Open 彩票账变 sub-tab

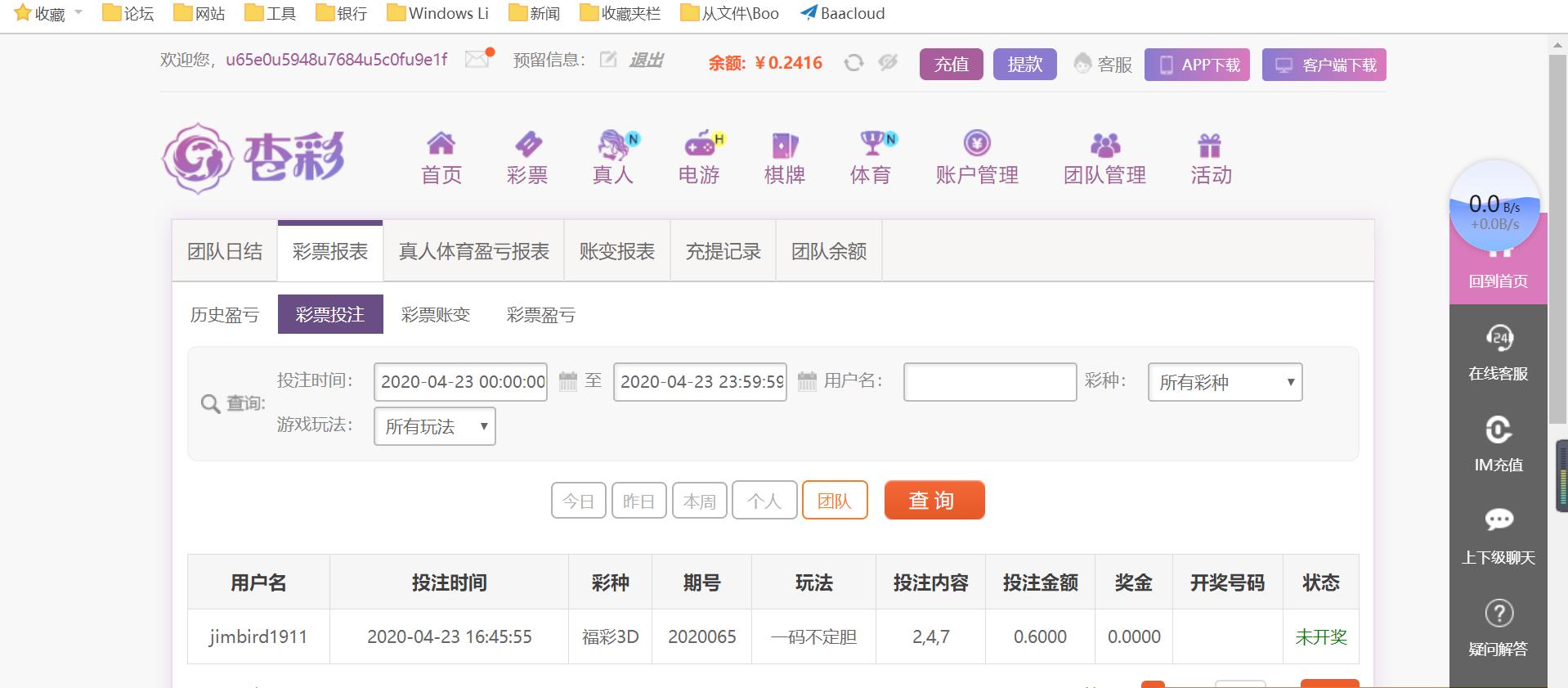pos(436,315)
